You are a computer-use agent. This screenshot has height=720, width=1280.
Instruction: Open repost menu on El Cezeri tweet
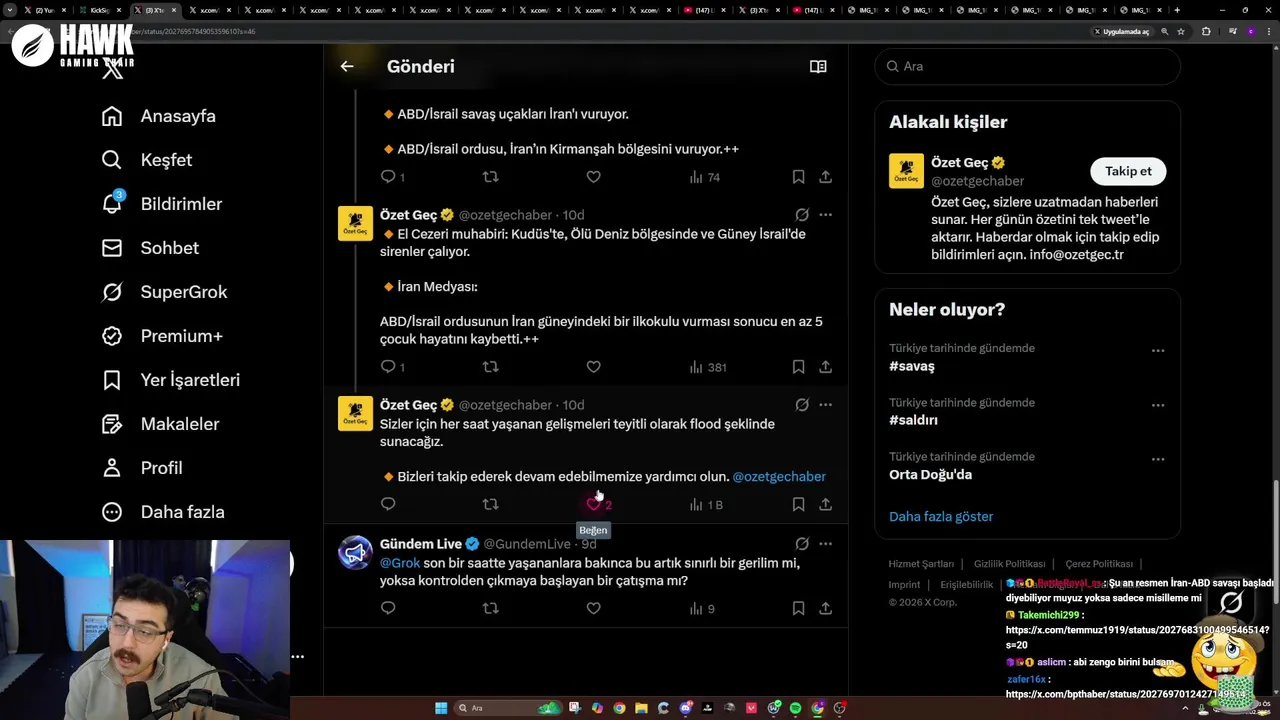click(x=490, y=367)
